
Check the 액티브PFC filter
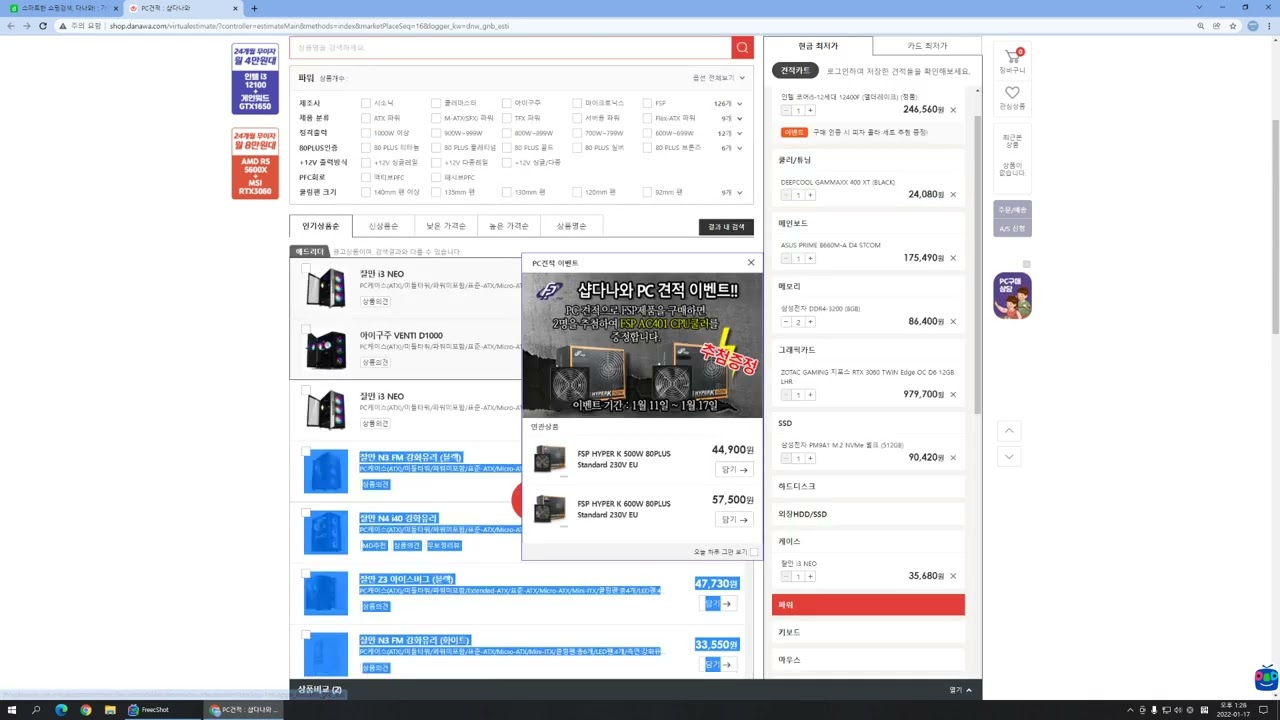point(366,177)
